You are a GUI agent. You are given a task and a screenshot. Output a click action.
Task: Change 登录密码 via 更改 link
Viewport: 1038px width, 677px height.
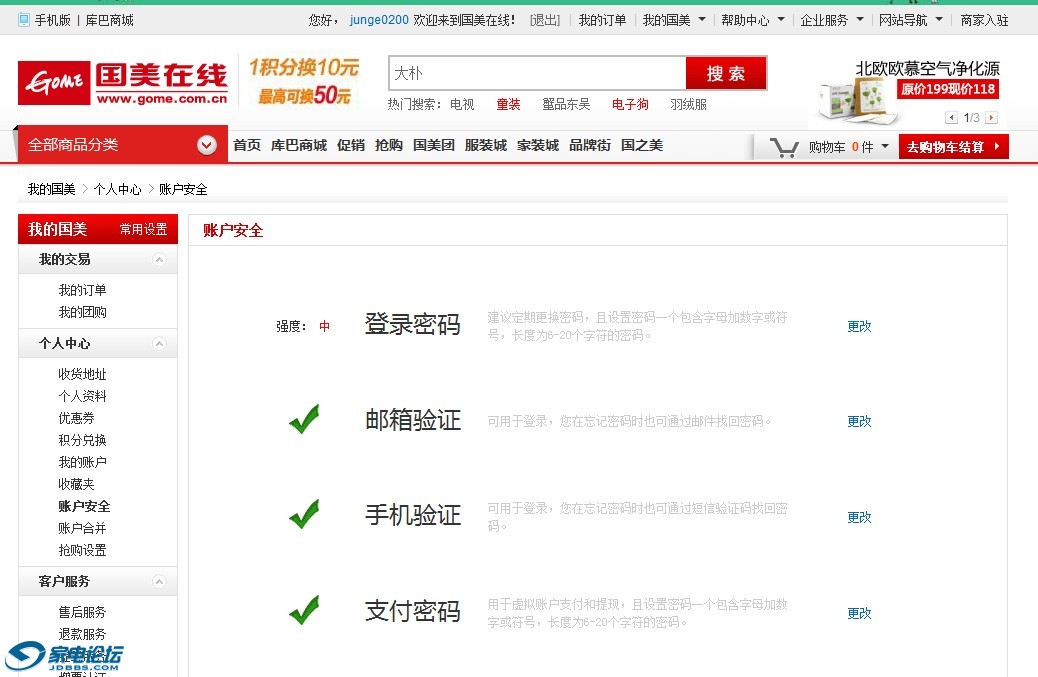click(859, 326)
